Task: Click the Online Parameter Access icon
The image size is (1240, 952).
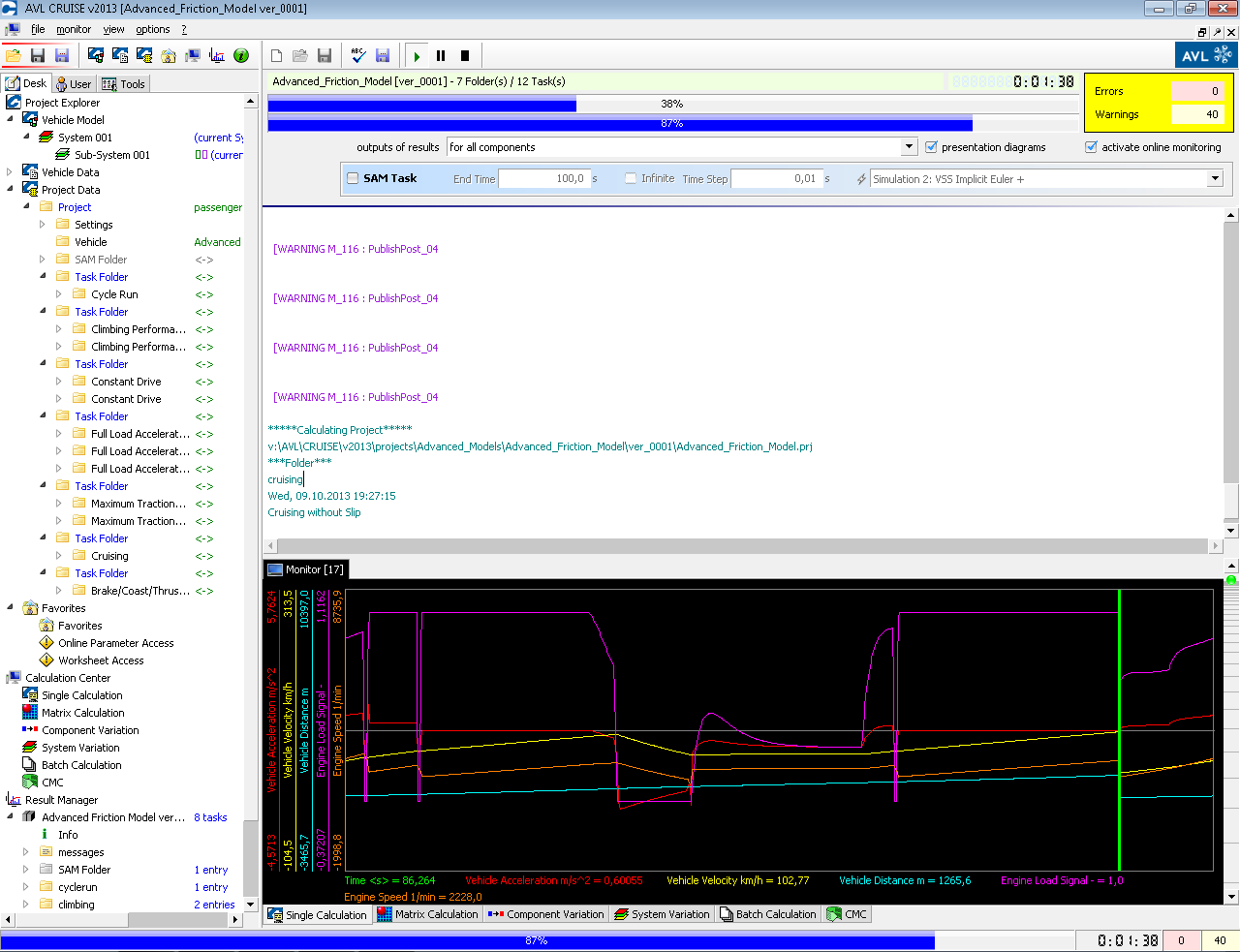Action: click(46, 643)
